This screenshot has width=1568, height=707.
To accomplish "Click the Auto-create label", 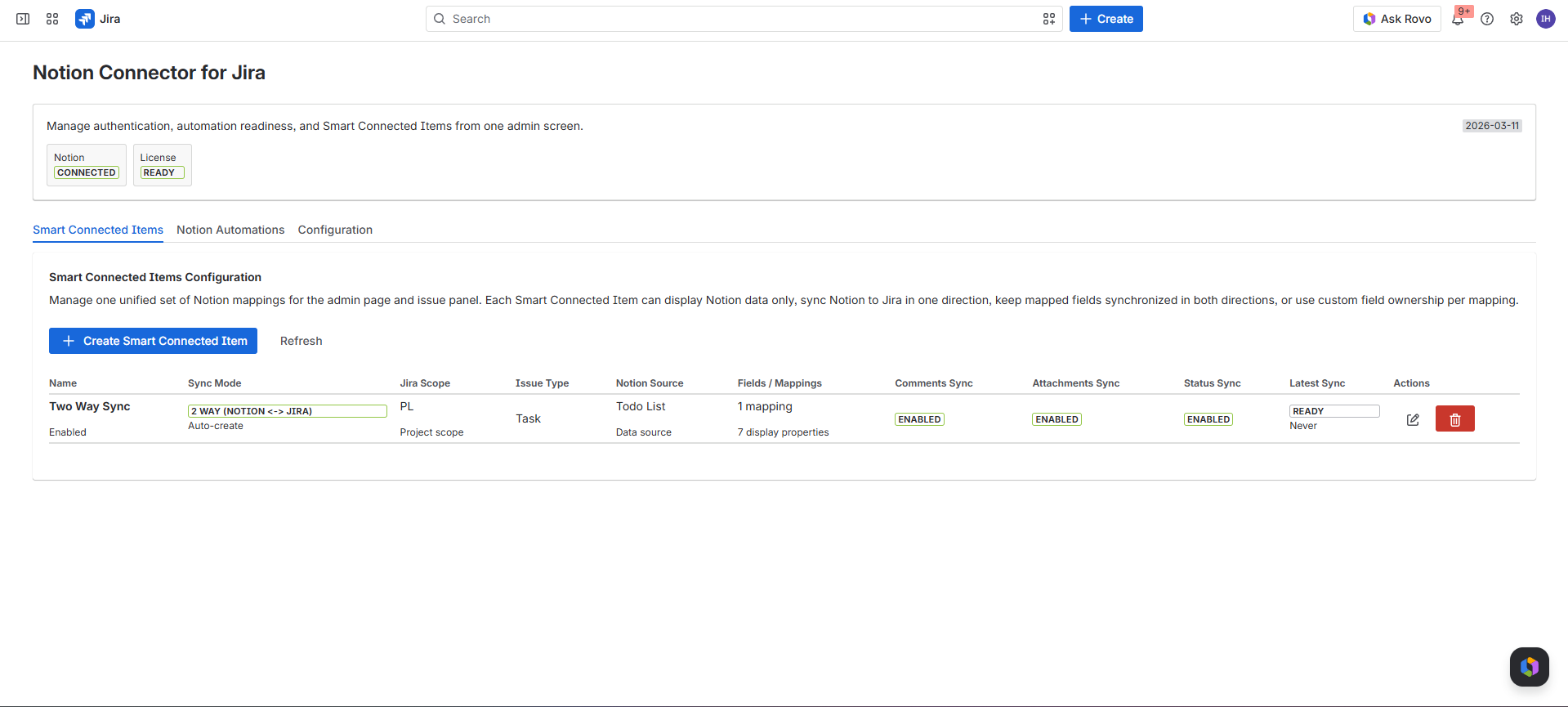I will coord(216,426).
